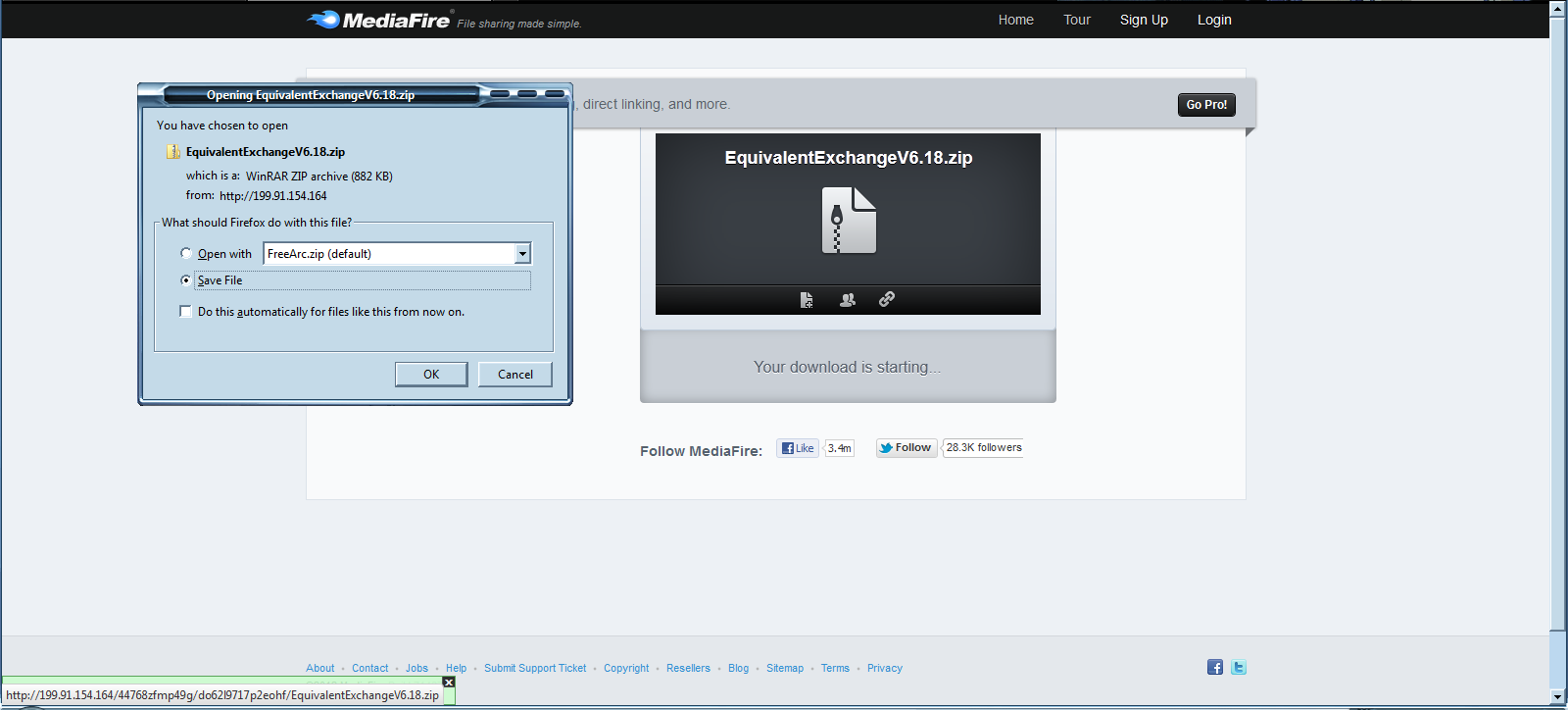This screenshot has width=1568, height=710.
Task: Click the Twitter Follow button
Action: point(906,447)
